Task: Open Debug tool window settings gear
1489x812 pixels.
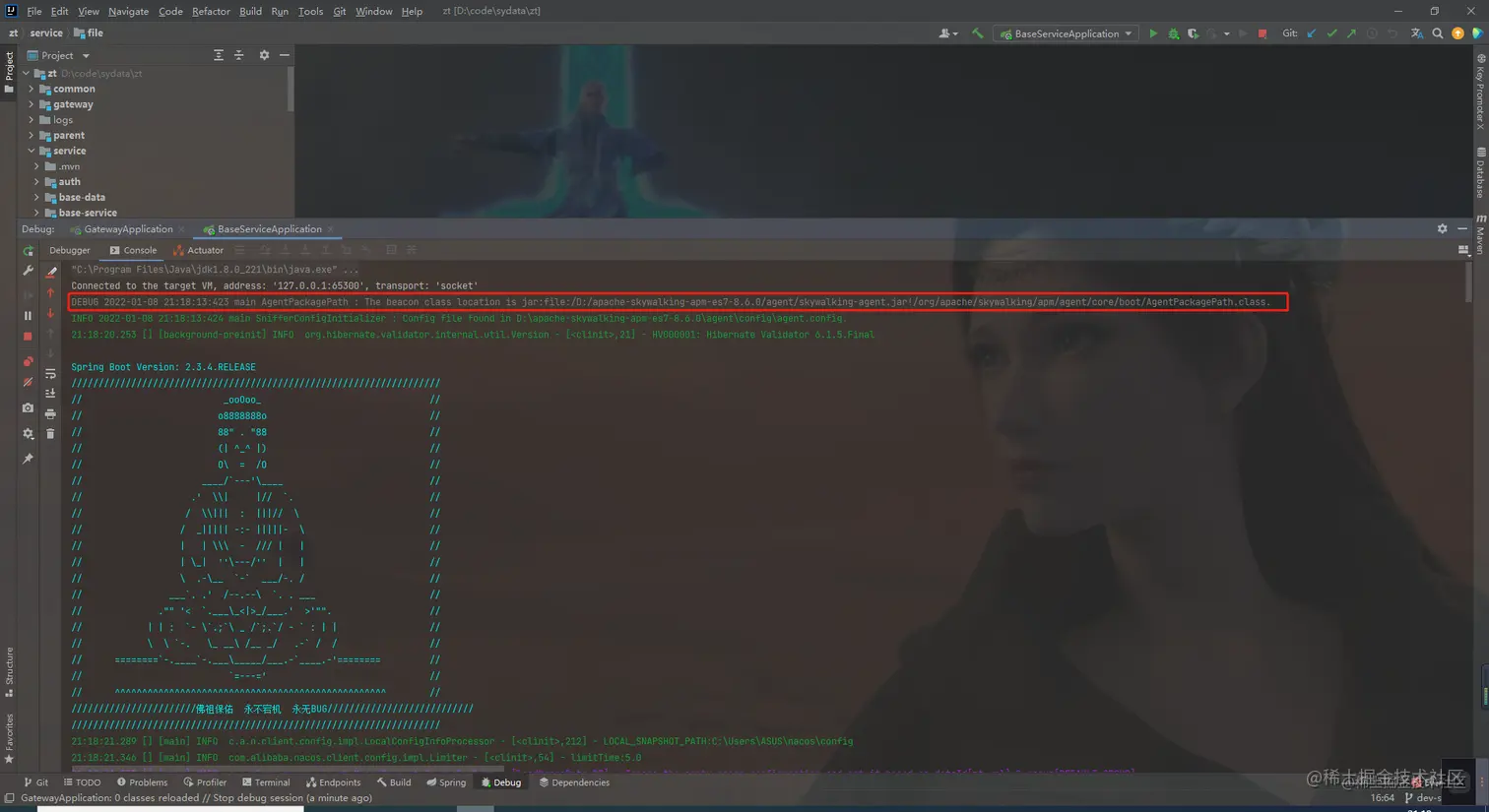Action: (1442, 228)
